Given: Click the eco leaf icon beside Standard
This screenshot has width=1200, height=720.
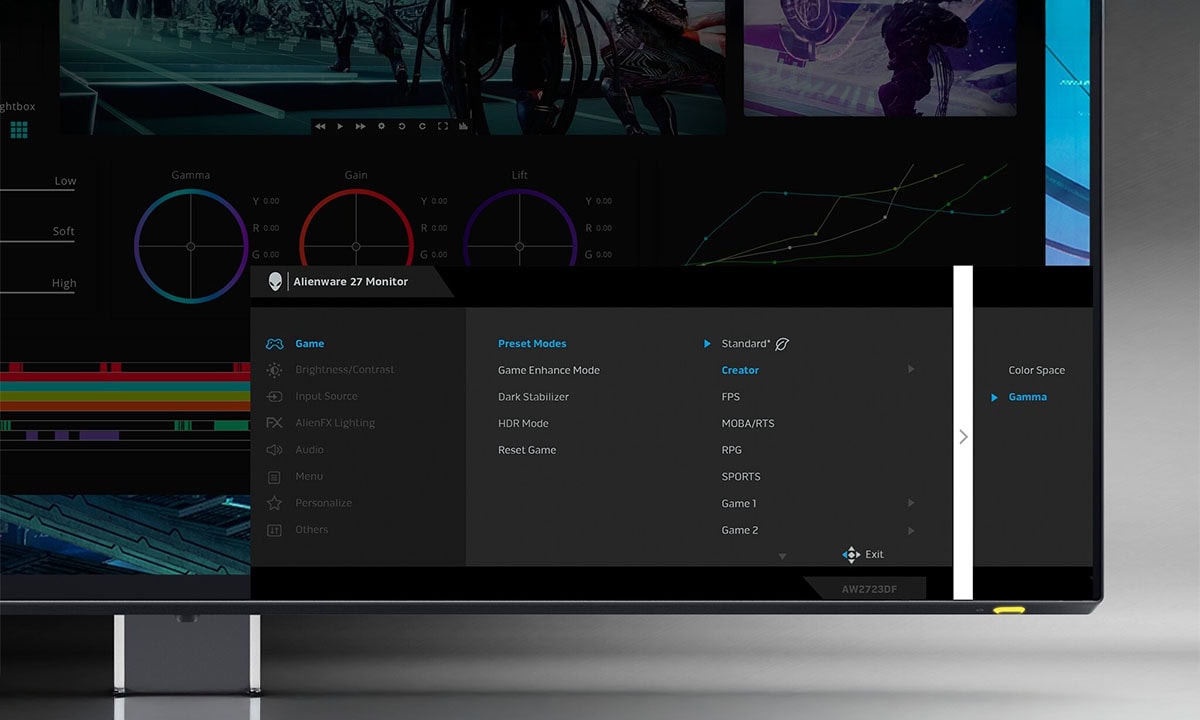Looking at the screenshot, I should click(x=782, y=344).
